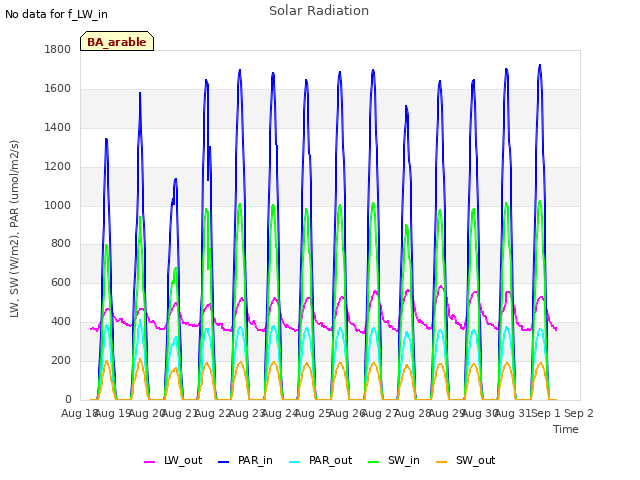Click the blue PAR_in legend swatch
The image size is (640, 480).
point(224,462)
